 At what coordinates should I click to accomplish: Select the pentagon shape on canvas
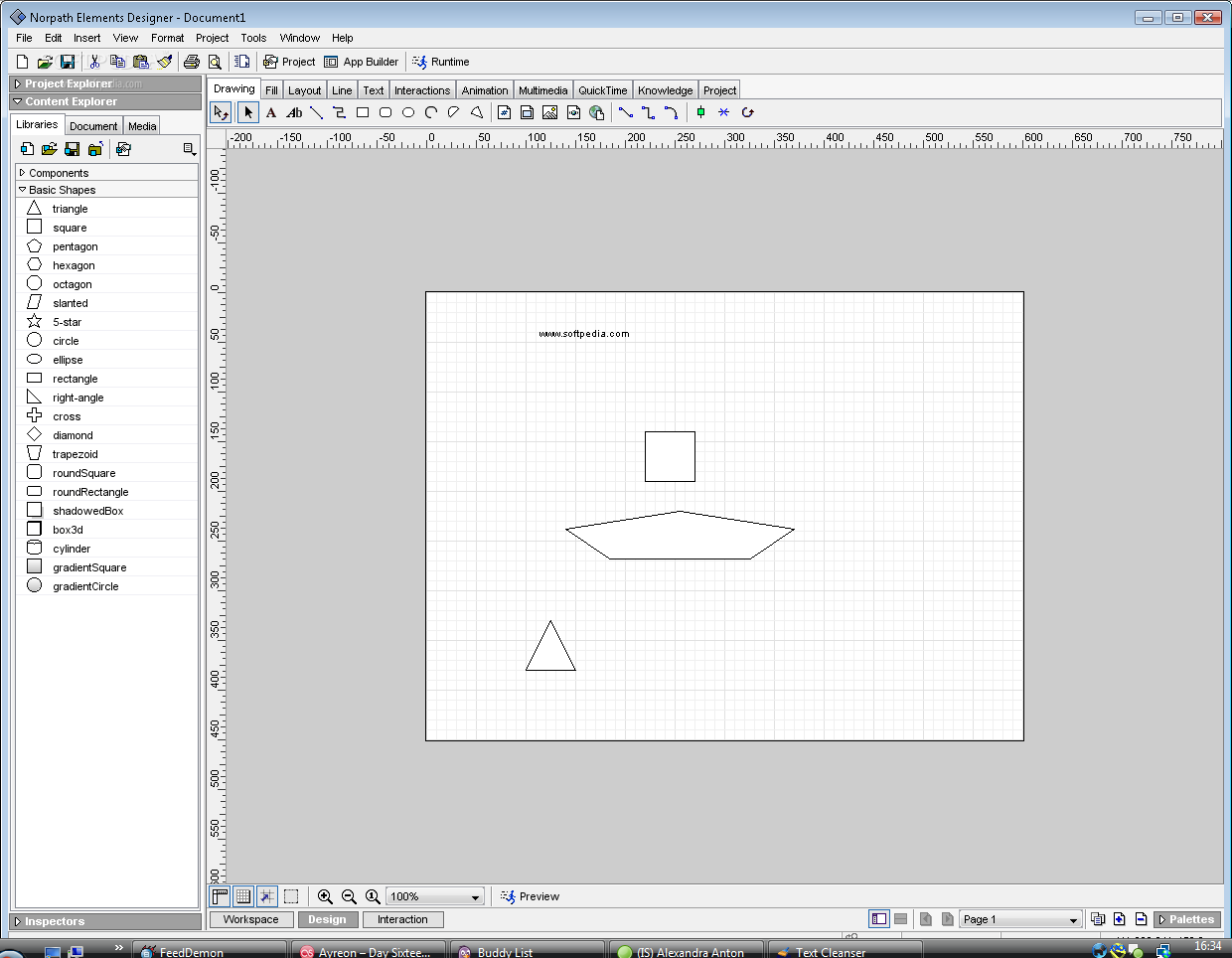[x=680, y=536]
